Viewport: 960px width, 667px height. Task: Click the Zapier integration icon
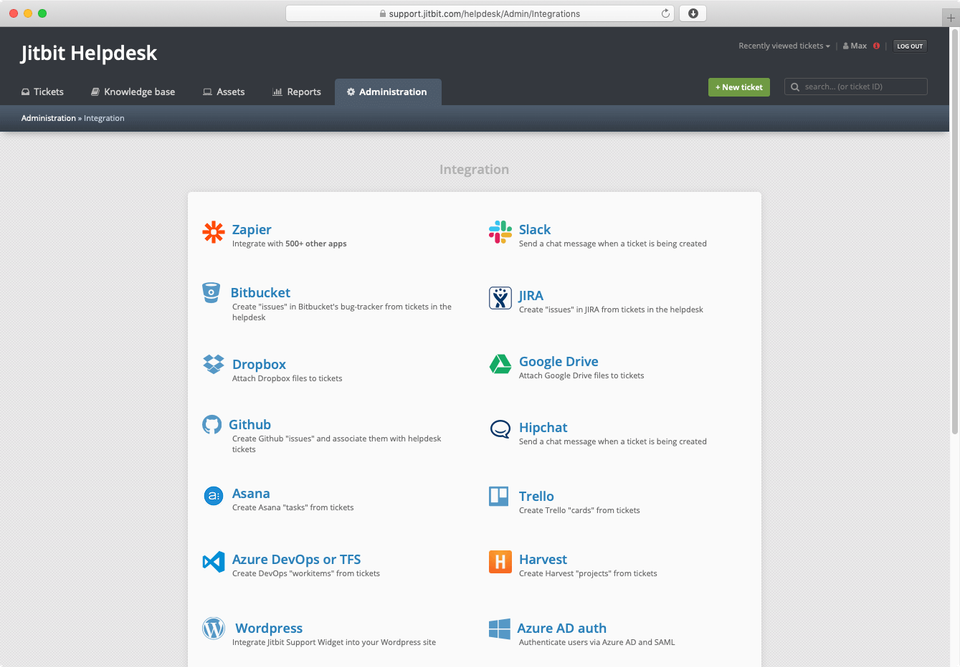click(x=212, y=232)
